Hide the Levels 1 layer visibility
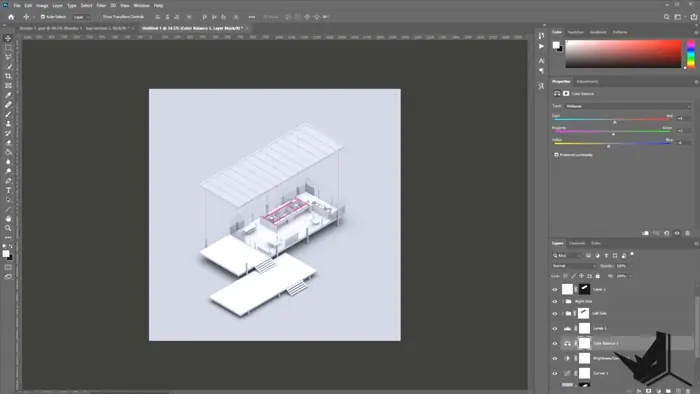 pos(555,329)
